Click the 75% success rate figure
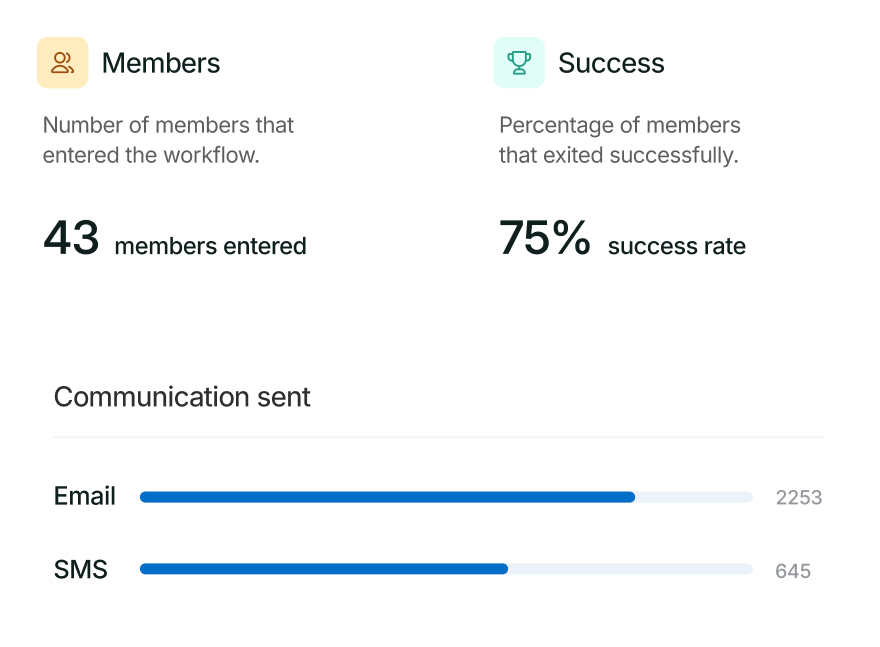Image resolution: width=880 pixels, height=647 pixels. tap(544, 238)
